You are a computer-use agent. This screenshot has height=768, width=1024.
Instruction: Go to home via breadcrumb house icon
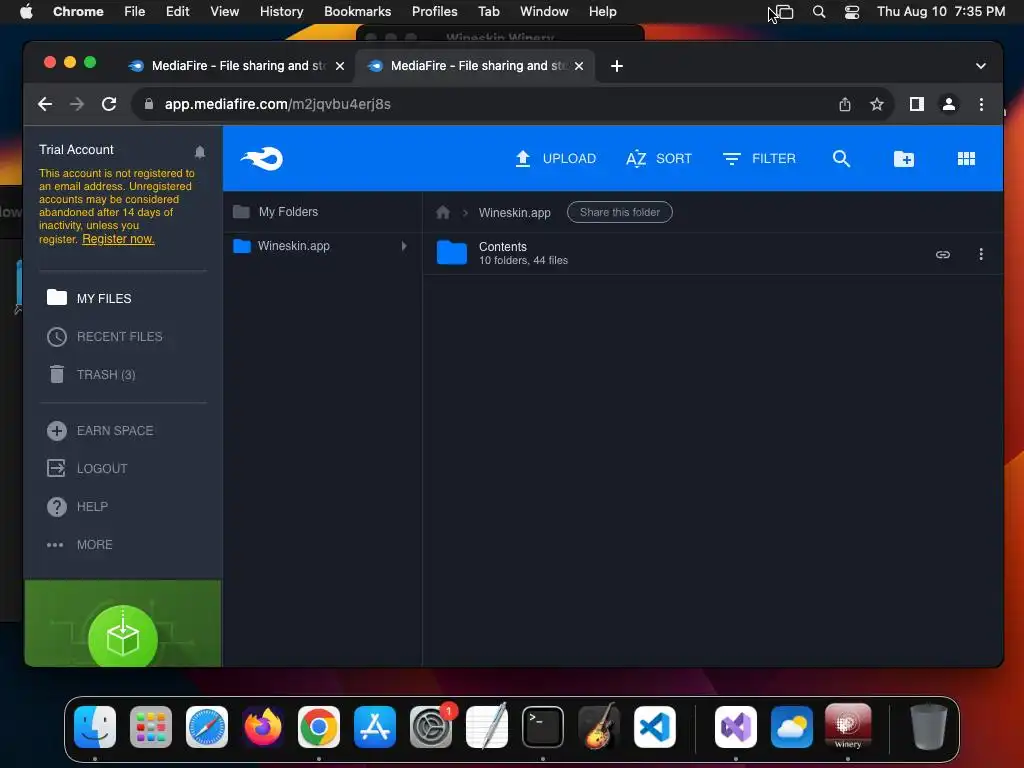coord(443,212)
